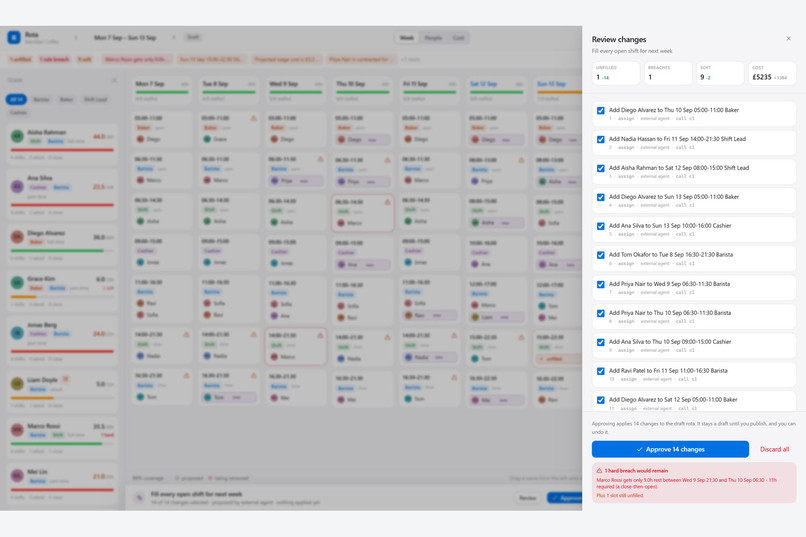Approve 14 changes

(x=670, y=449)
